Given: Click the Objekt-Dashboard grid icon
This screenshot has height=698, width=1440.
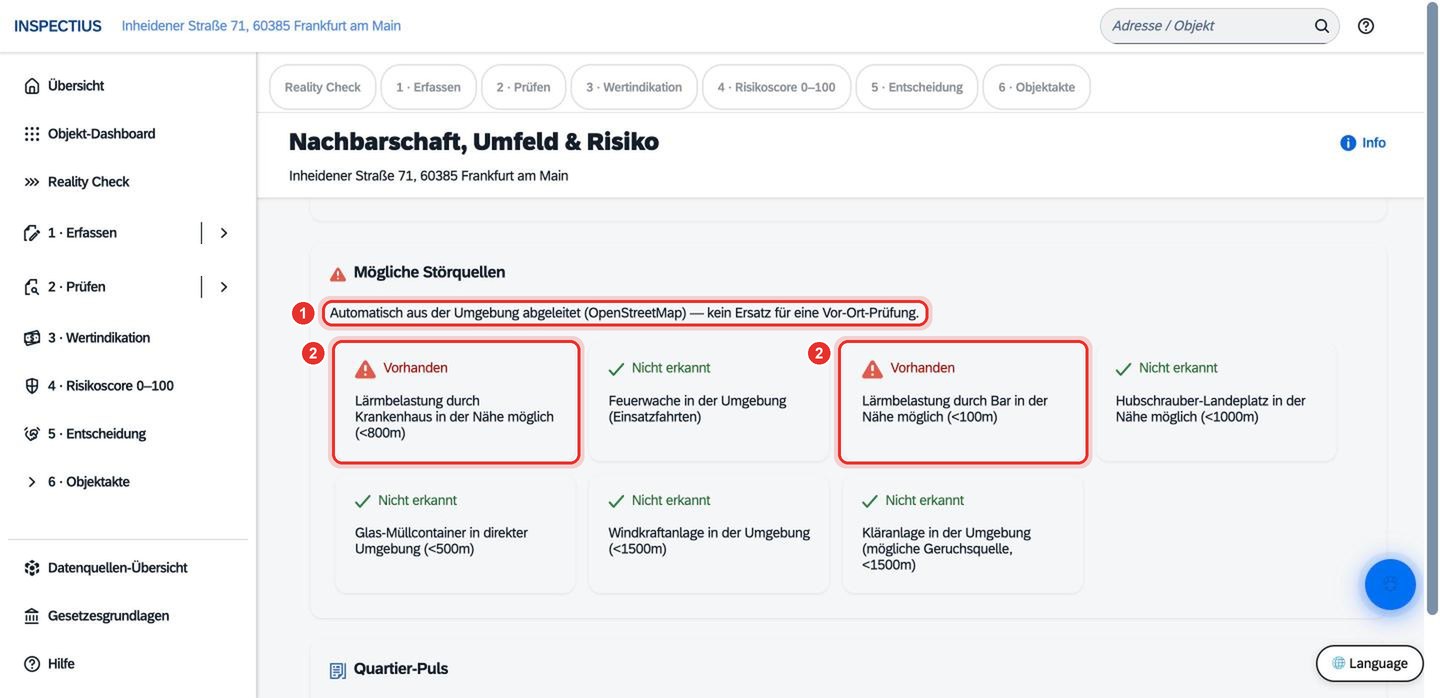Looking at the screenshot, I should (32, 134).
